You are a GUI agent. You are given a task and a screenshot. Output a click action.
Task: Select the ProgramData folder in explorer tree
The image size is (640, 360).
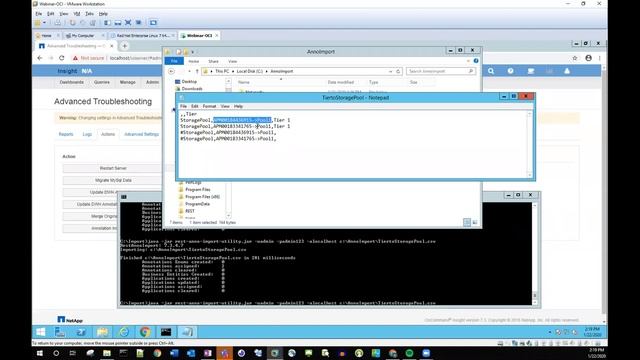[197, 204]
